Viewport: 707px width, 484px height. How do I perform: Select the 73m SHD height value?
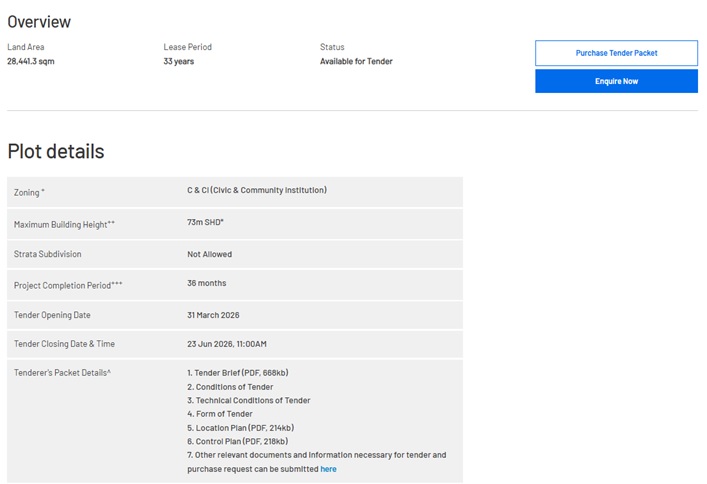205,223
